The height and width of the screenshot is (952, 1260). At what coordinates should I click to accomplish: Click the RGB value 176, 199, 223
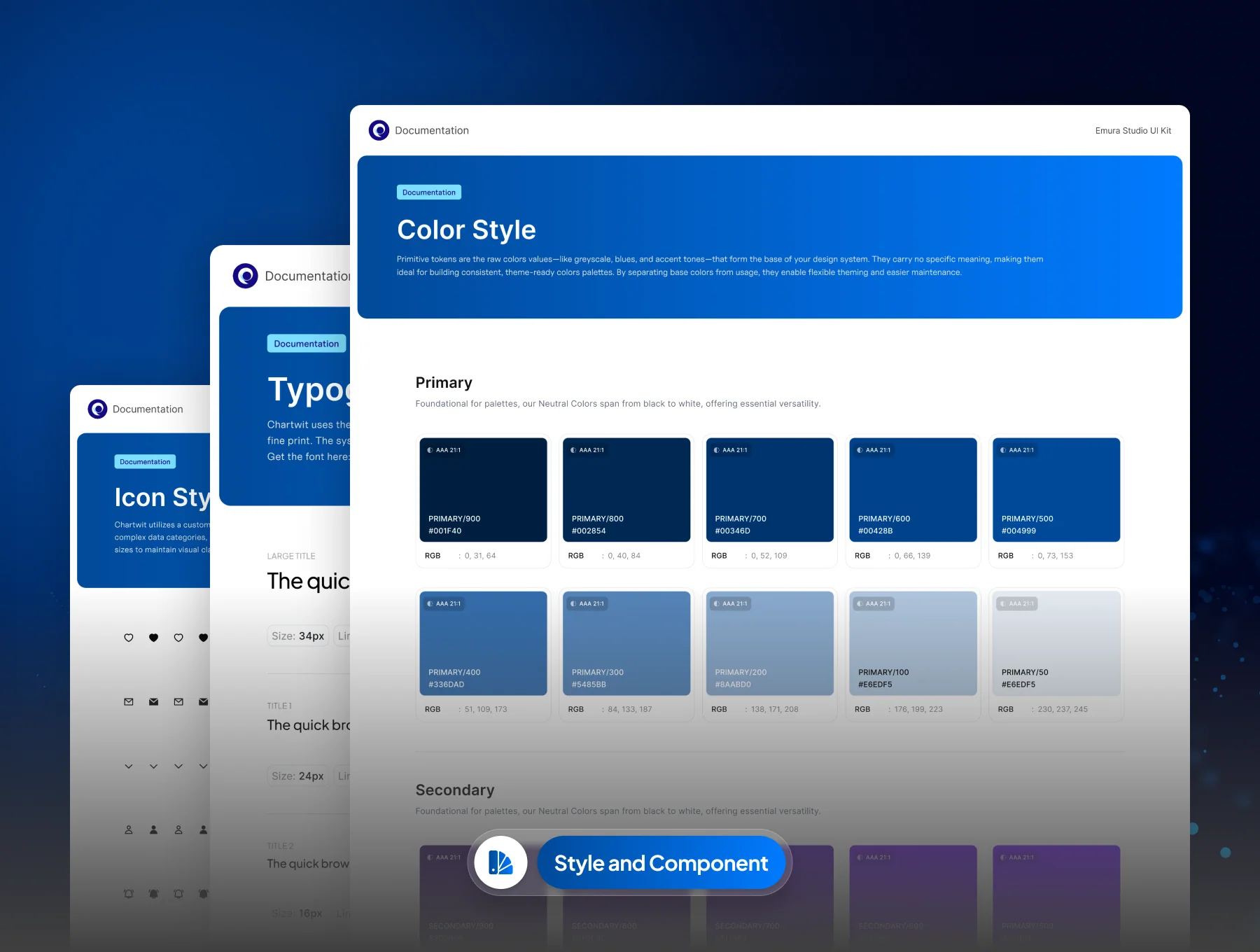tap(918, 709)
